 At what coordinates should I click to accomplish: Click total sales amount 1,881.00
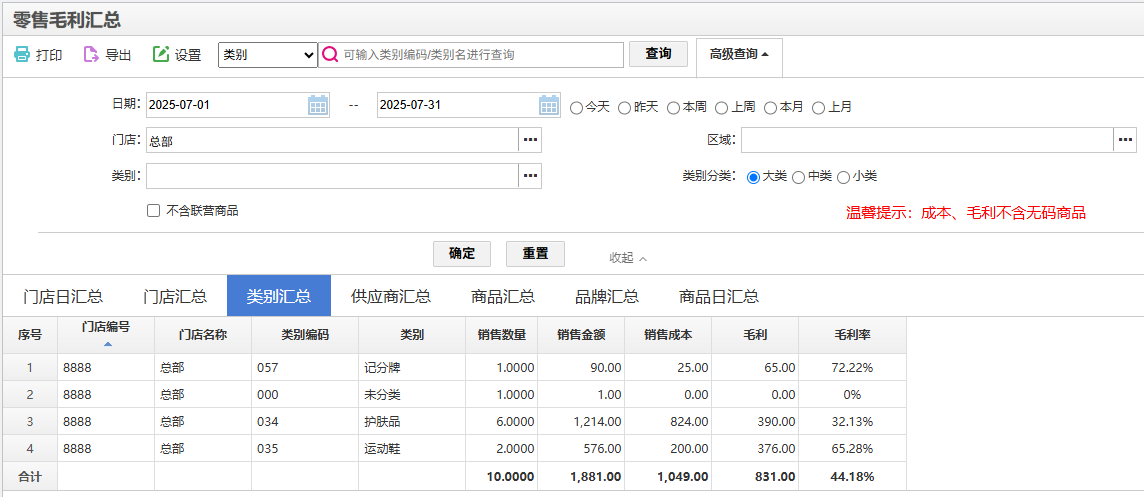[581, 477]
